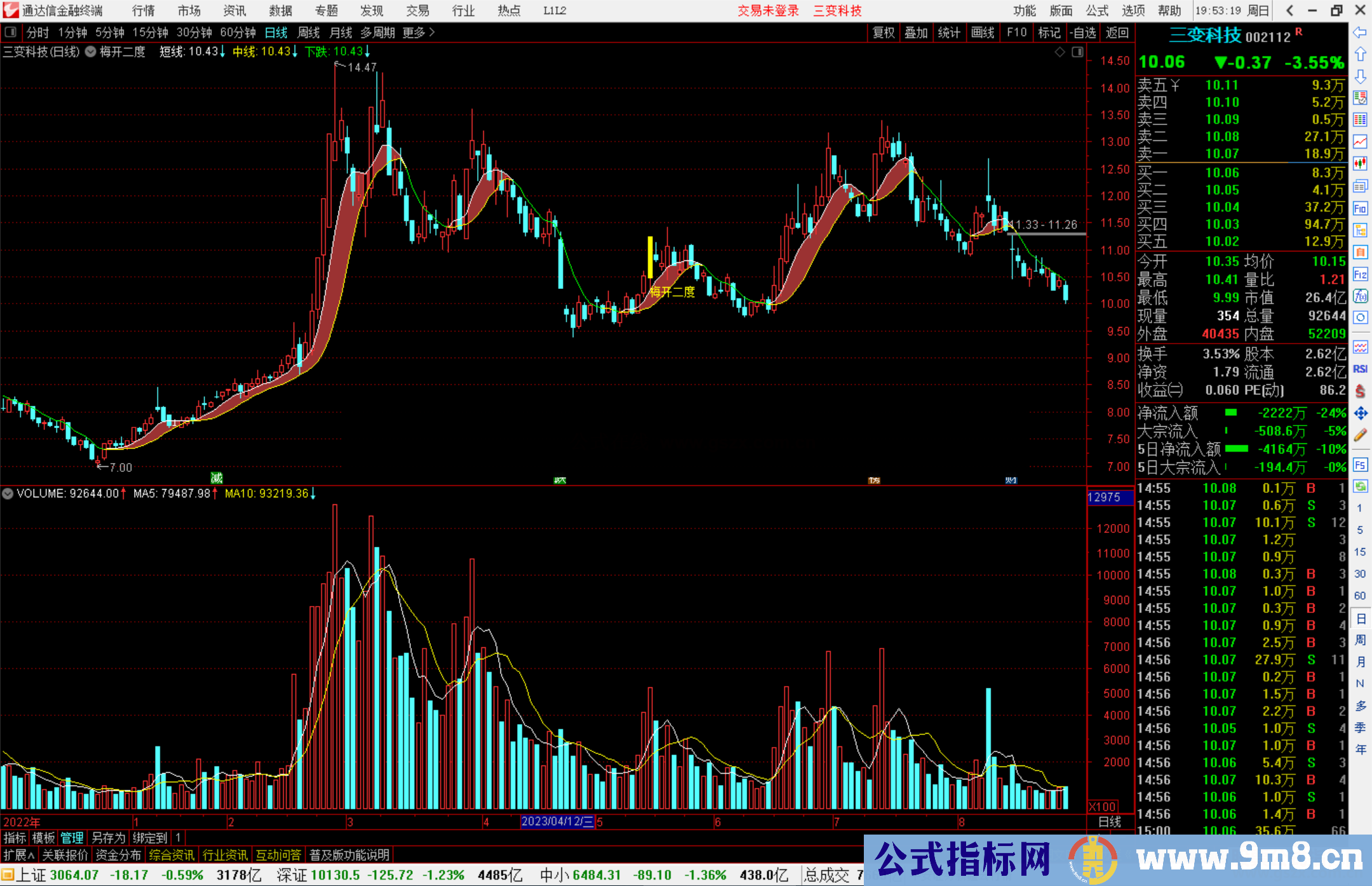Open the 行情 menu
1372x886 pixels.
coord(144,11)
